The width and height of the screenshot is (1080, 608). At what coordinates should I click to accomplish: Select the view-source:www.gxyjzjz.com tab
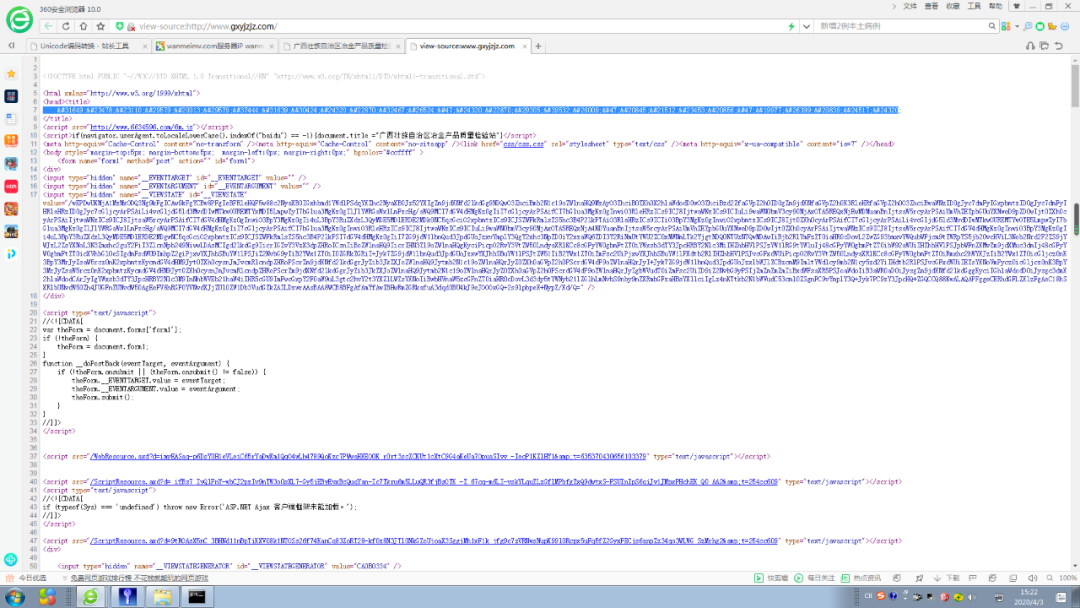(x=468, y=46)
